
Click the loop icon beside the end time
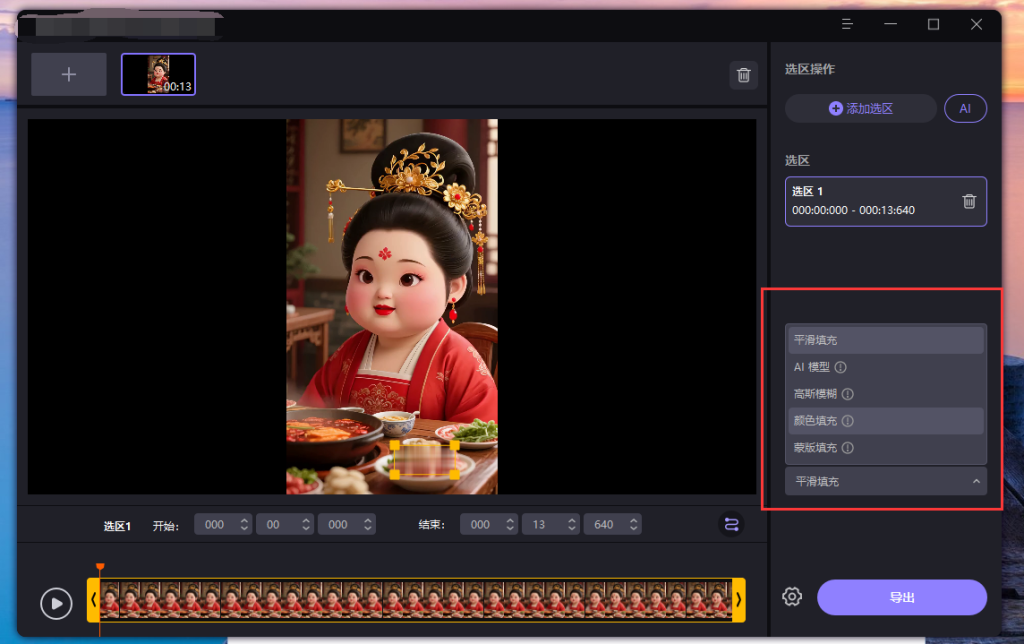click(x=731, y=524)
